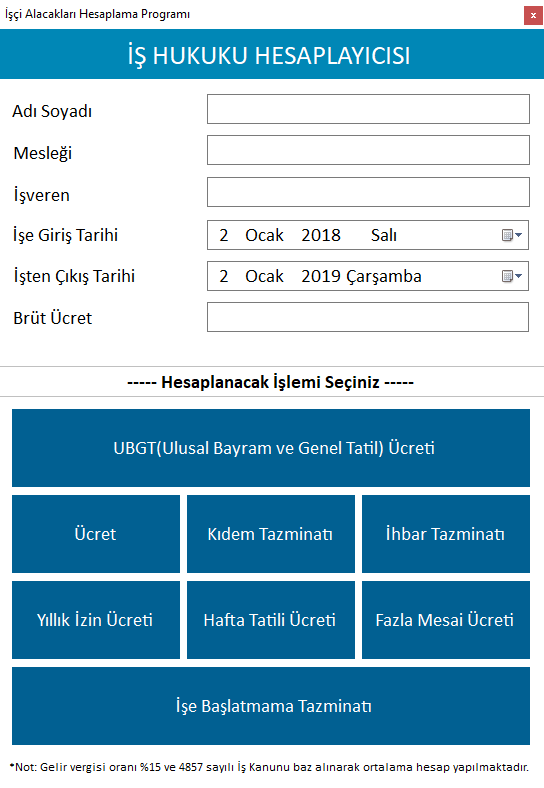Click the Brüt Ücret input field

pyautogui.click(x=368, y=317)
